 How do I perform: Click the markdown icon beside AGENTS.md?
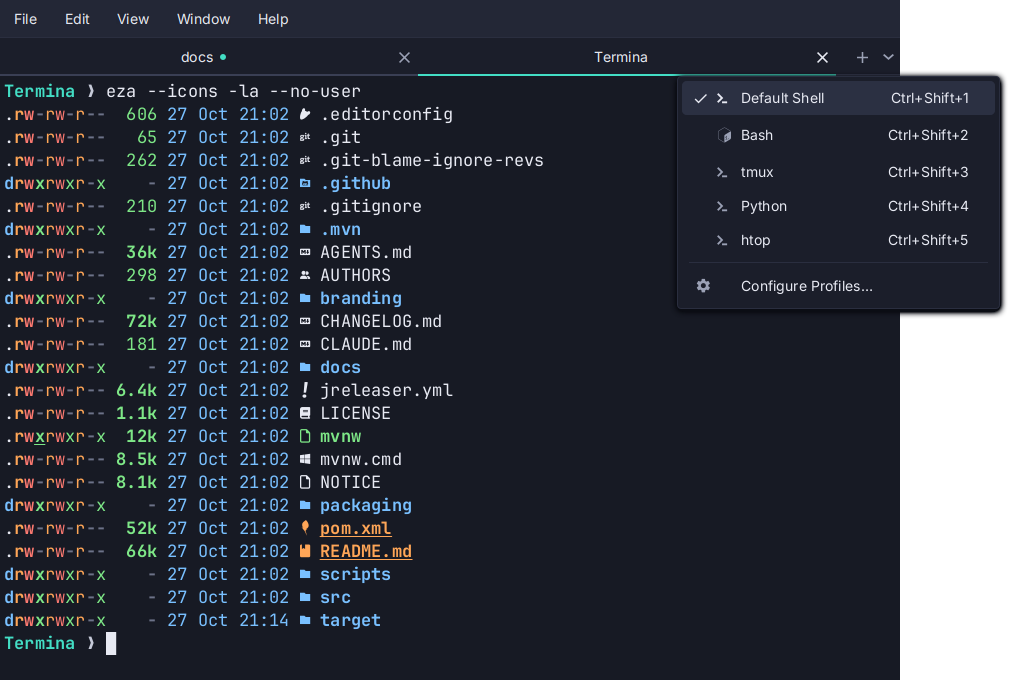point(305,252)
